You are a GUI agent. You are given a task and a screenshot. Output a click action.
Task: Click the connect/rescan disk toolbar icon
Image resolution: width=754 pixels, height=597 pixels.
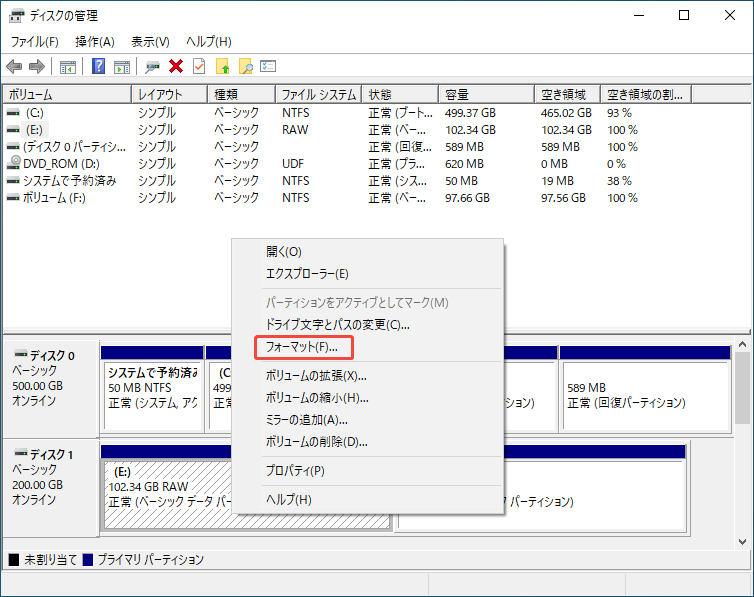click(x=152, y=66)
